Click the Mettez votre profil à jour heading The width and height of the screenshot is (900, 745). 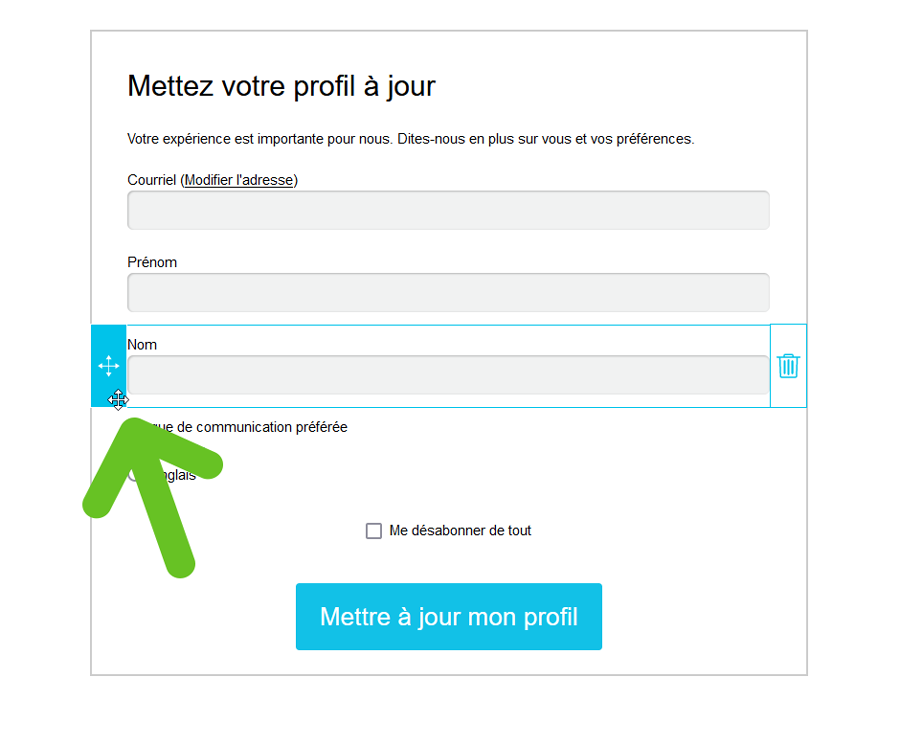coord(281,86)
